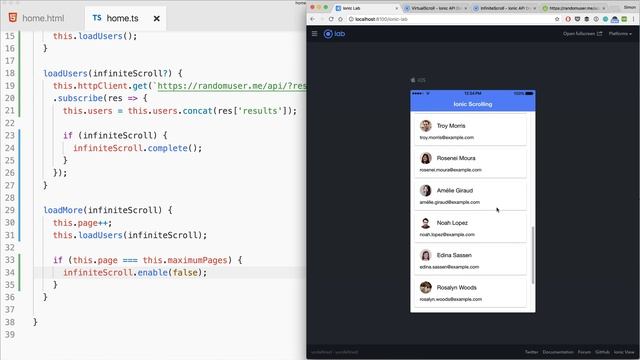This screenshot has width=640, height=360.
Task: Select the Amélie Giraud name text
Action: 455,191
